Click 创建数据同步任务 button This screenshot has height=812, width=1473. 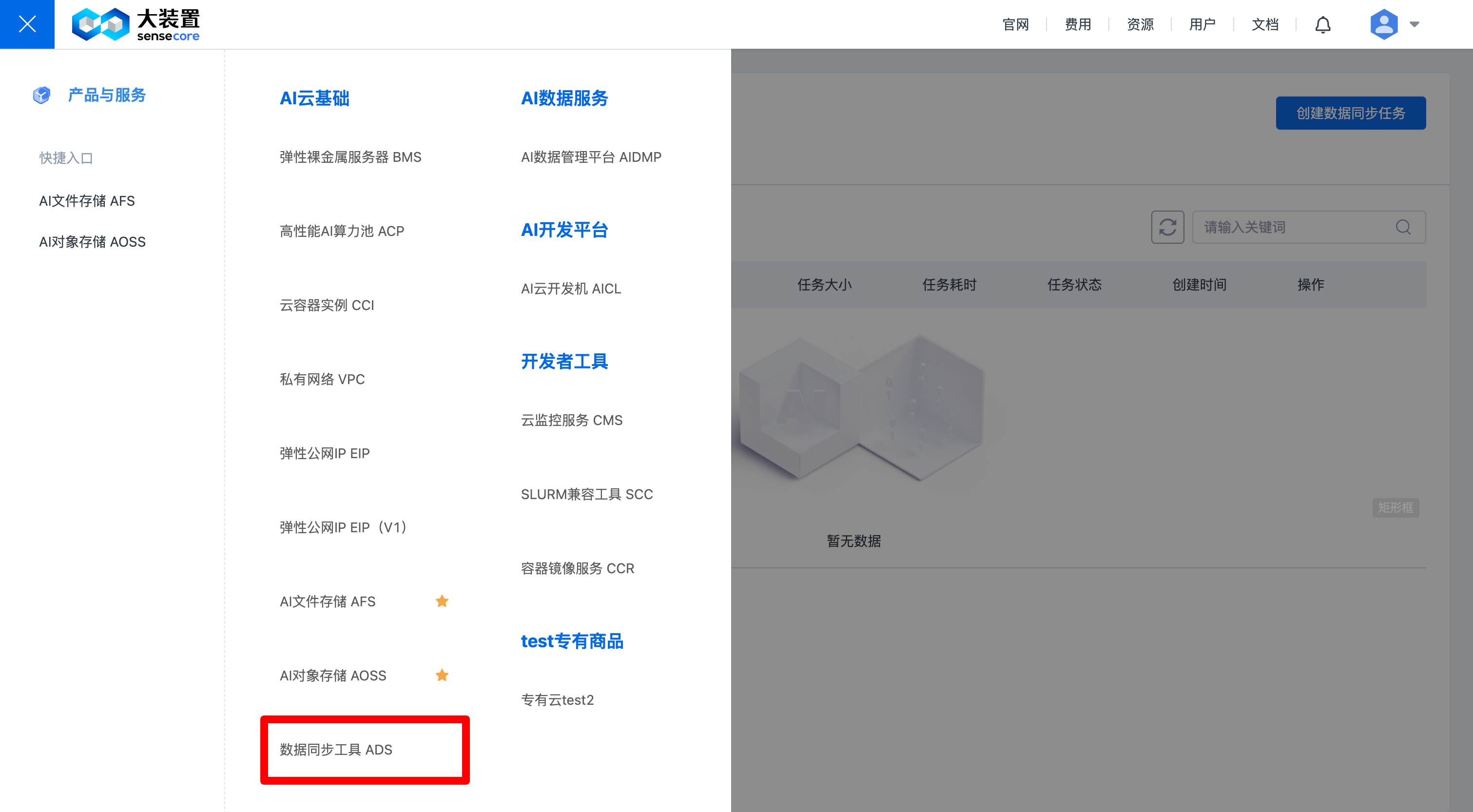point(1350,113)
